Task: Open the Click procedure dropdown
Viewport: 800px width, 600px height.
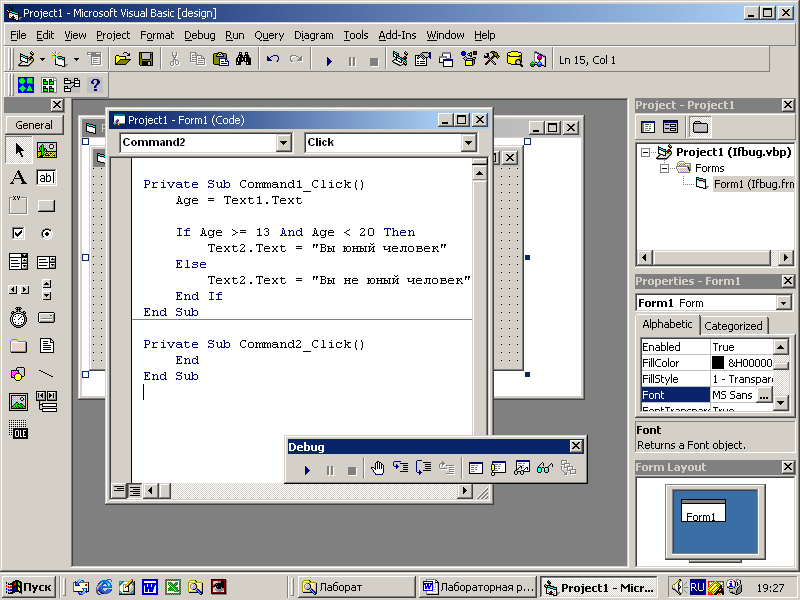Action: point(468,143)
